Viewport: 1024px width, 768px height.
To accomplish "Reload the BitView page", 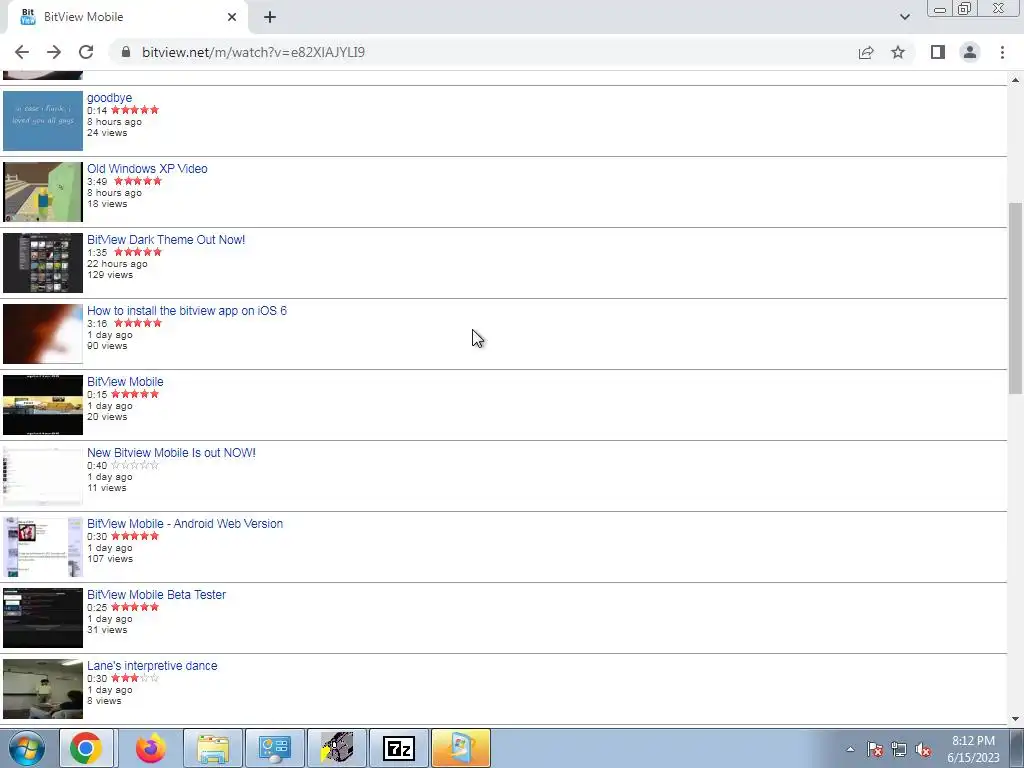I will (86, 52).
